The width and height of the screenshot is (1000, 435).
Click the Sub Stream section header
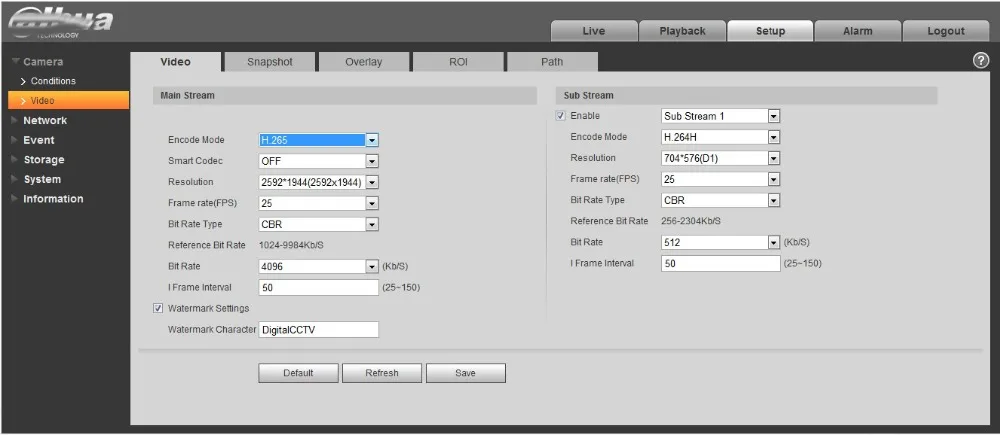click(x=746, y=96)
